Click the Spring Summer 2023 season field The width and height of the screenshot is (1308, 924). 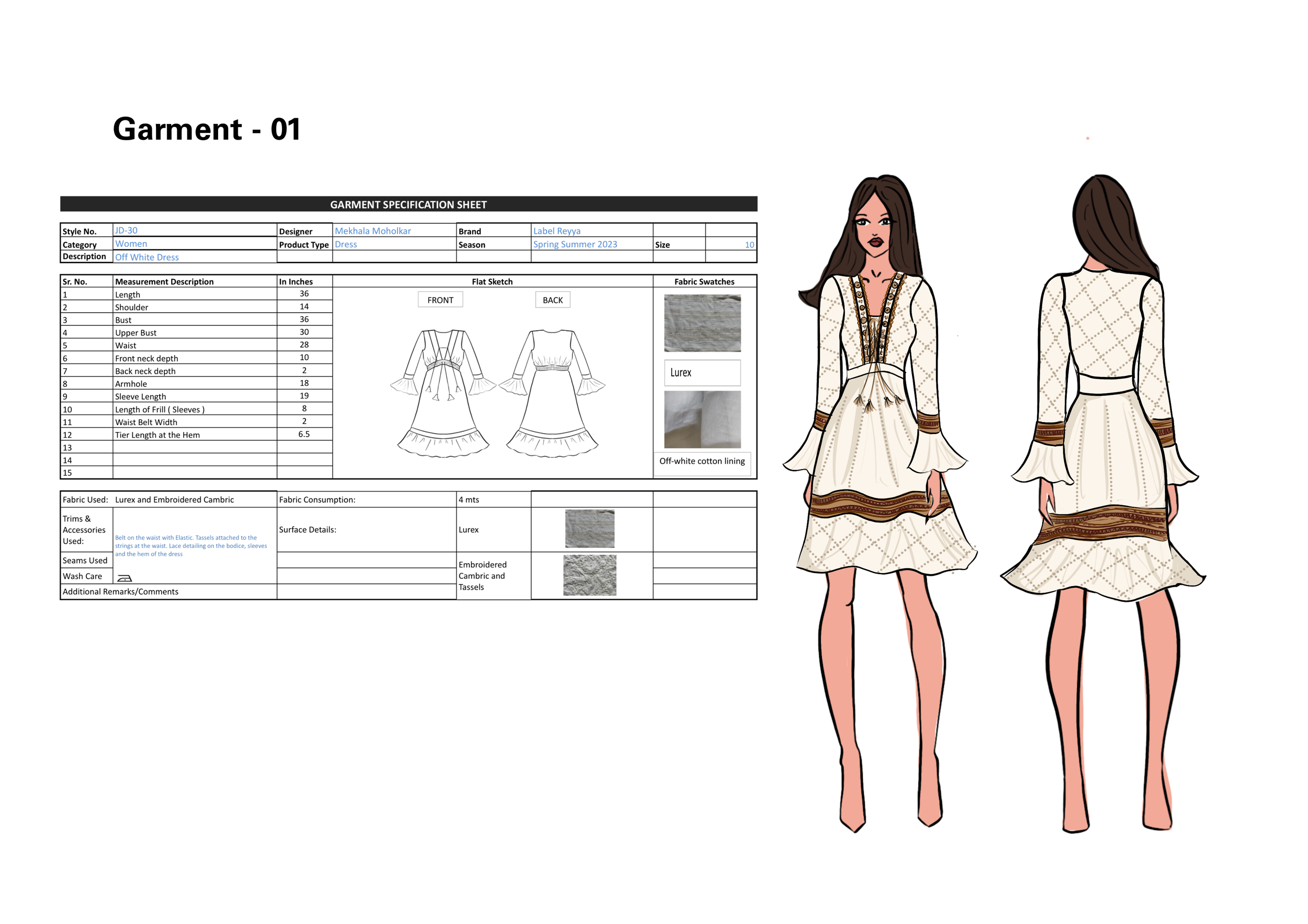tap(574, 244)
